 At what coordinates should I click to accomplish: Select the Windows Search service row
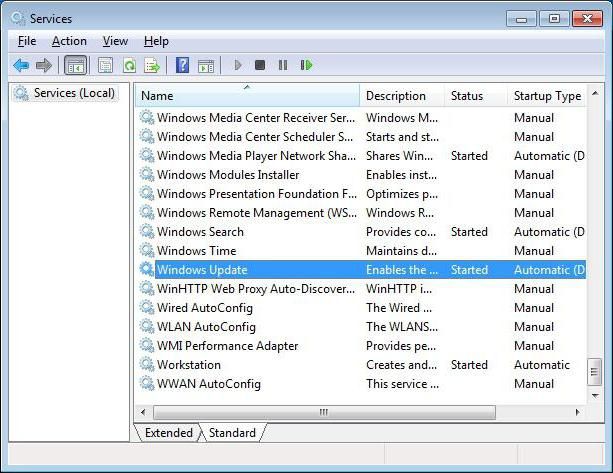point(362,231)
